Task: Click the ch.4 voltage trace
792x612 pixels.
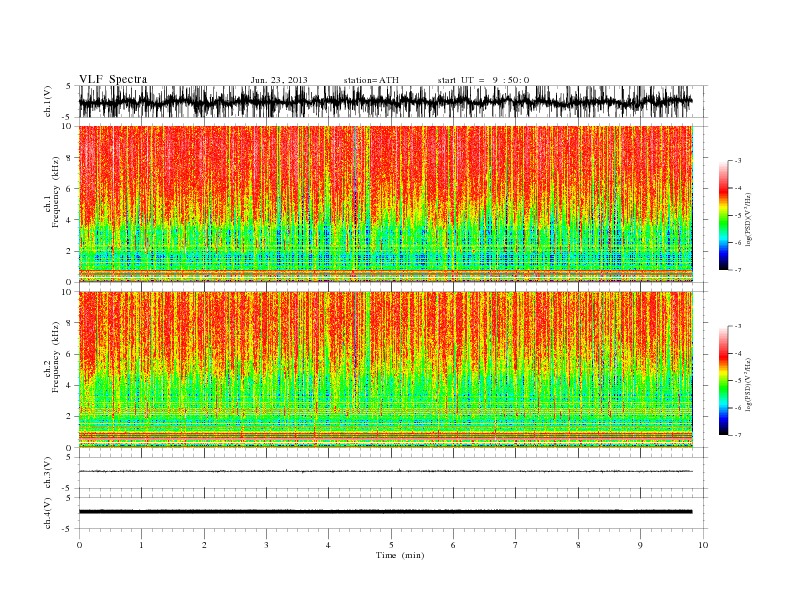Action: pos(386,512)
